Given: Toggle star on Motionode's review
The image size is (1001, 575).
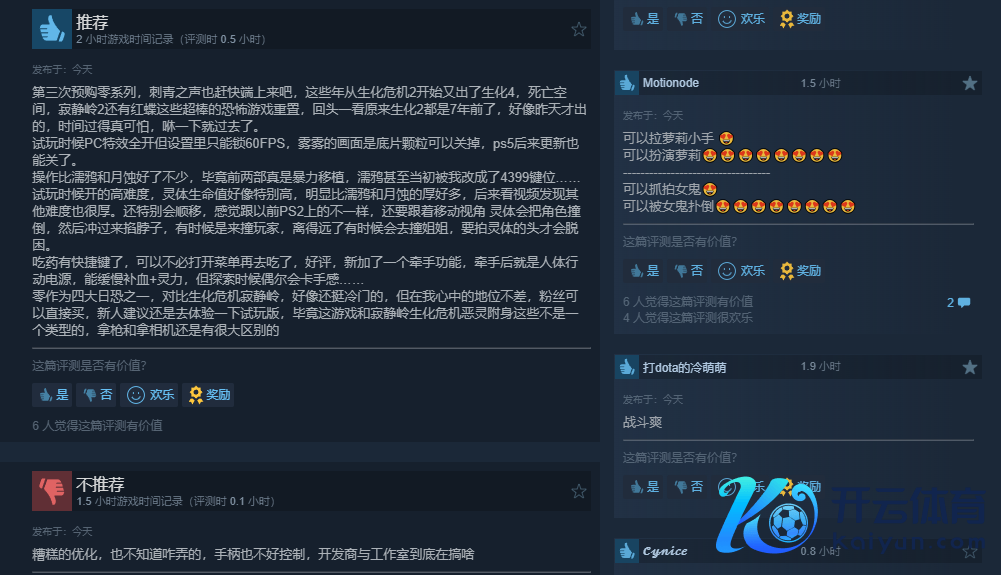Looking at the screenshot, I should coord(970,83).
